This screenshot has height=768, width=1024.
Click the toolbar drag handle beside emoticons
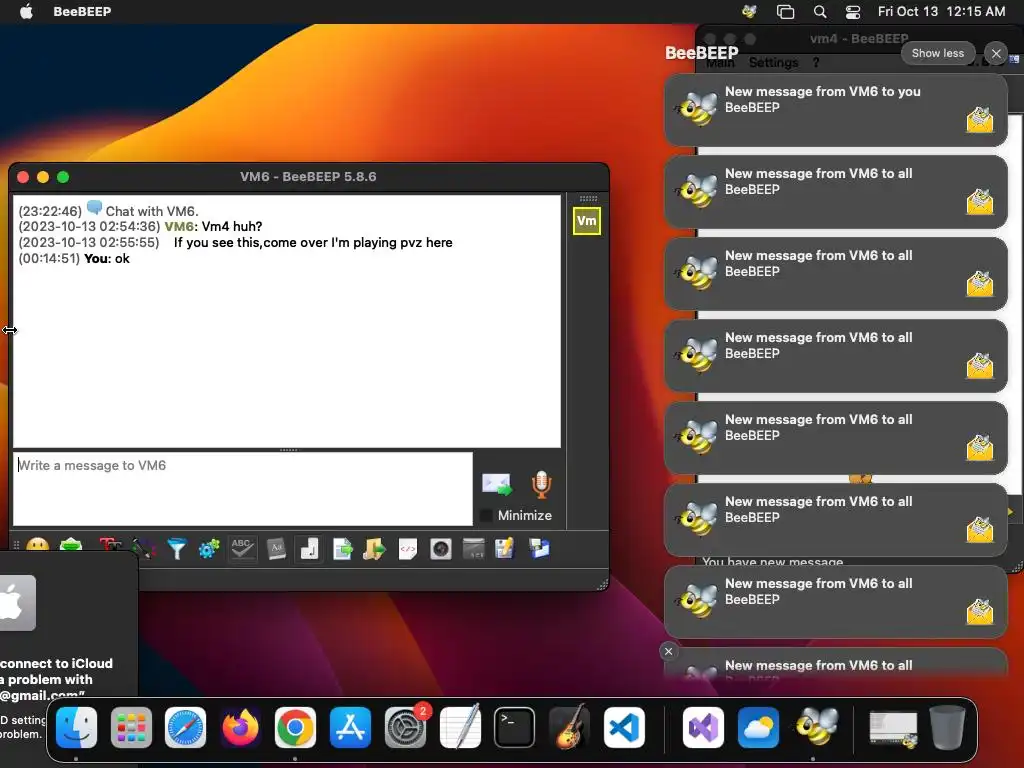tap(16, 546)
